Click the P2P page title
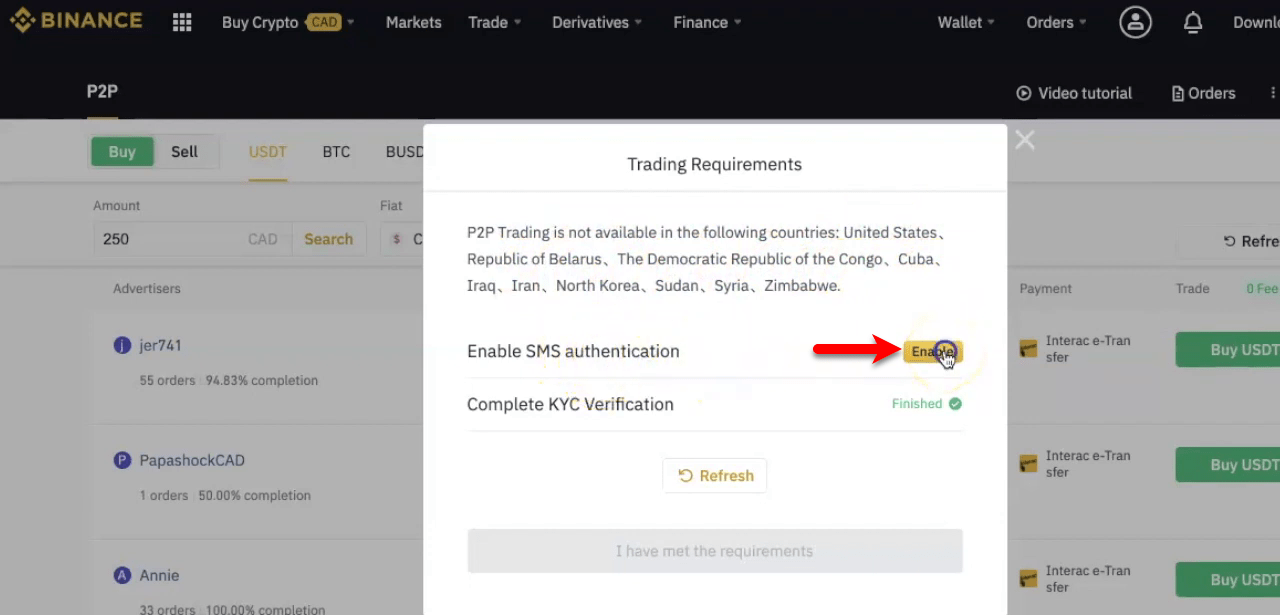This screenshot has width=1280, height=615. click(x=102, y=92)
